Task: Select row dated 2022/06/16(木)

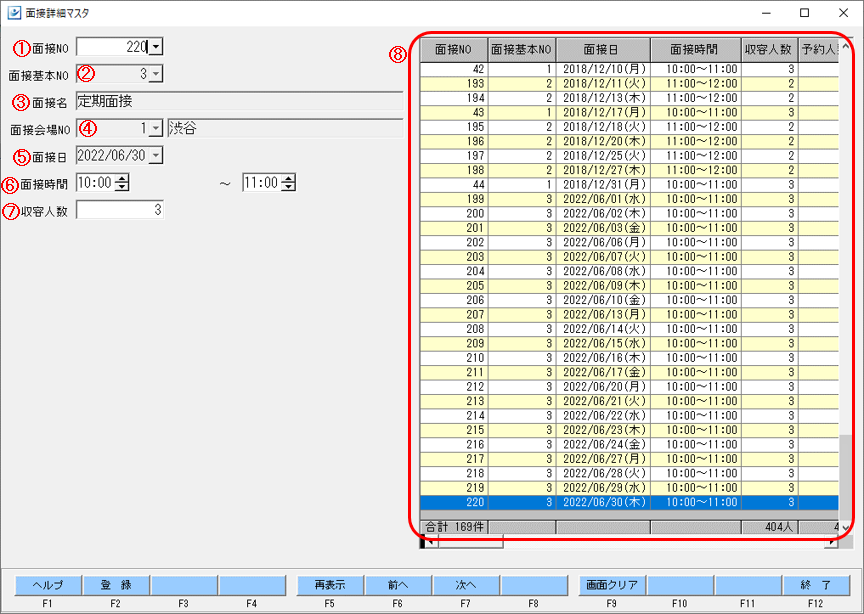Action: coord(629,358)
